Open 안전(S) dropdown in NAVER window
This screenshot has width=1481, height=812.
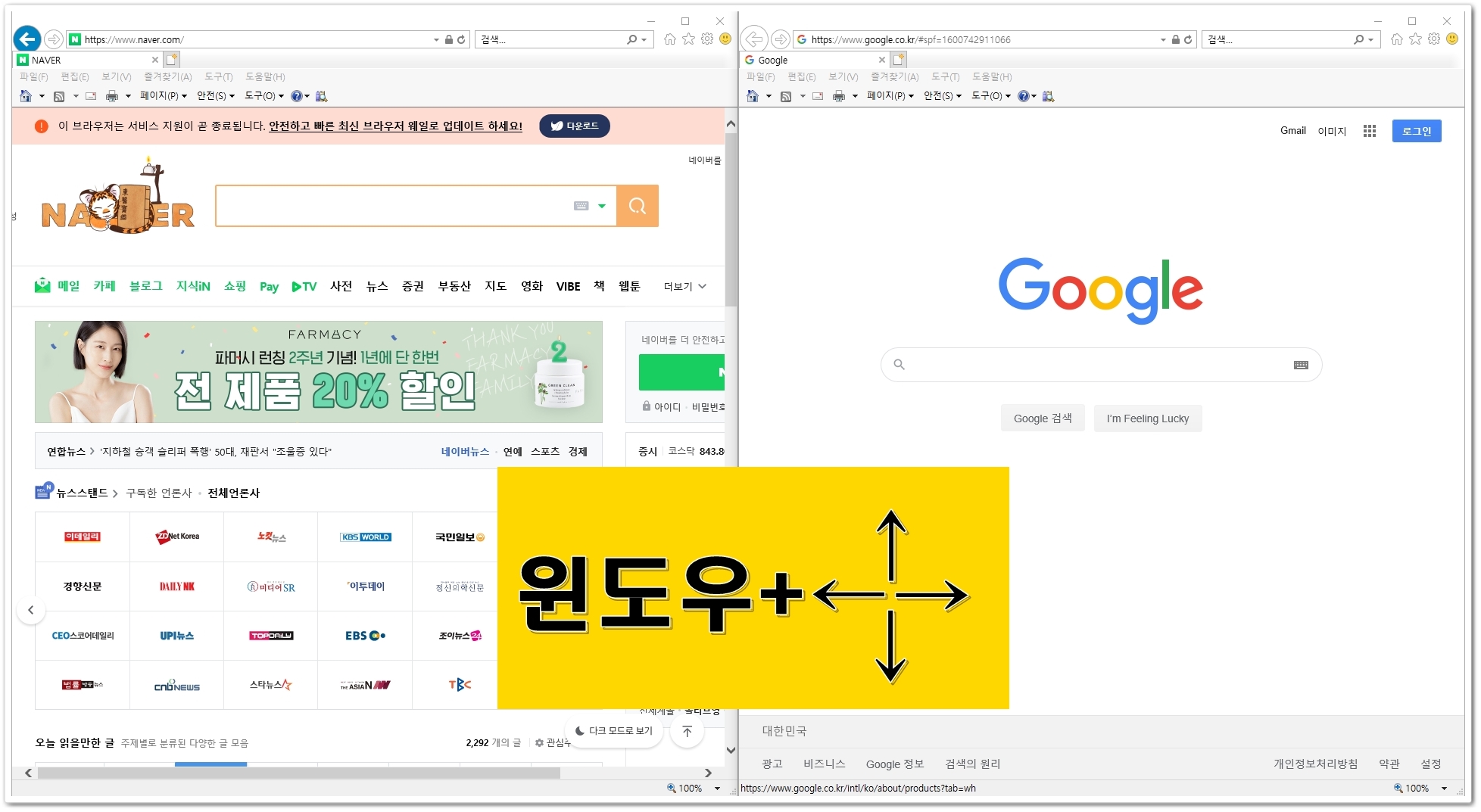(x=216, y=96)
